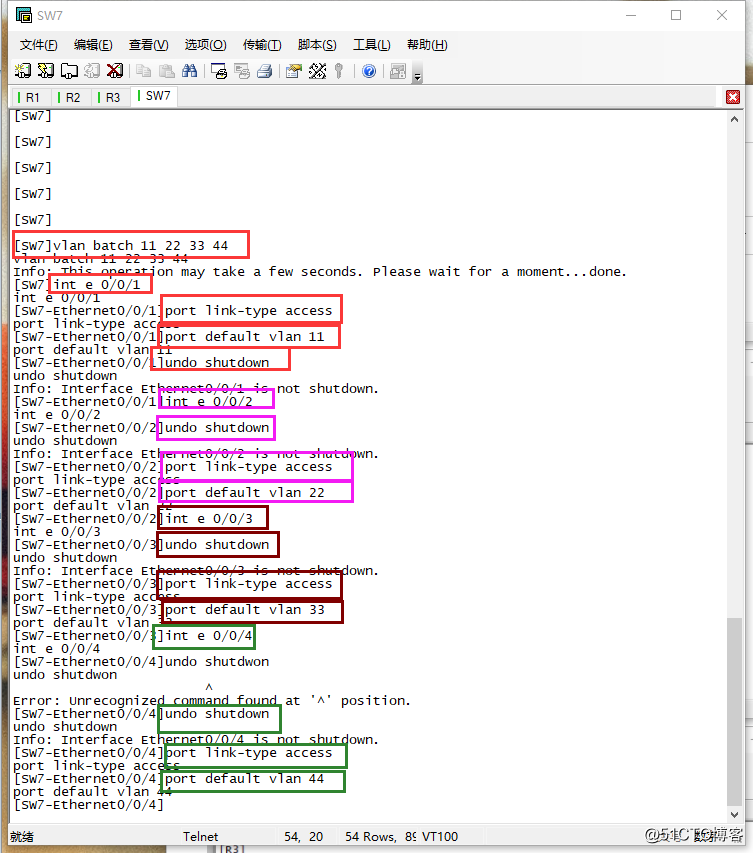753x853 pixels.
Task: Click the Keymap Editor tools icon
Action: [x=317, y=71]
